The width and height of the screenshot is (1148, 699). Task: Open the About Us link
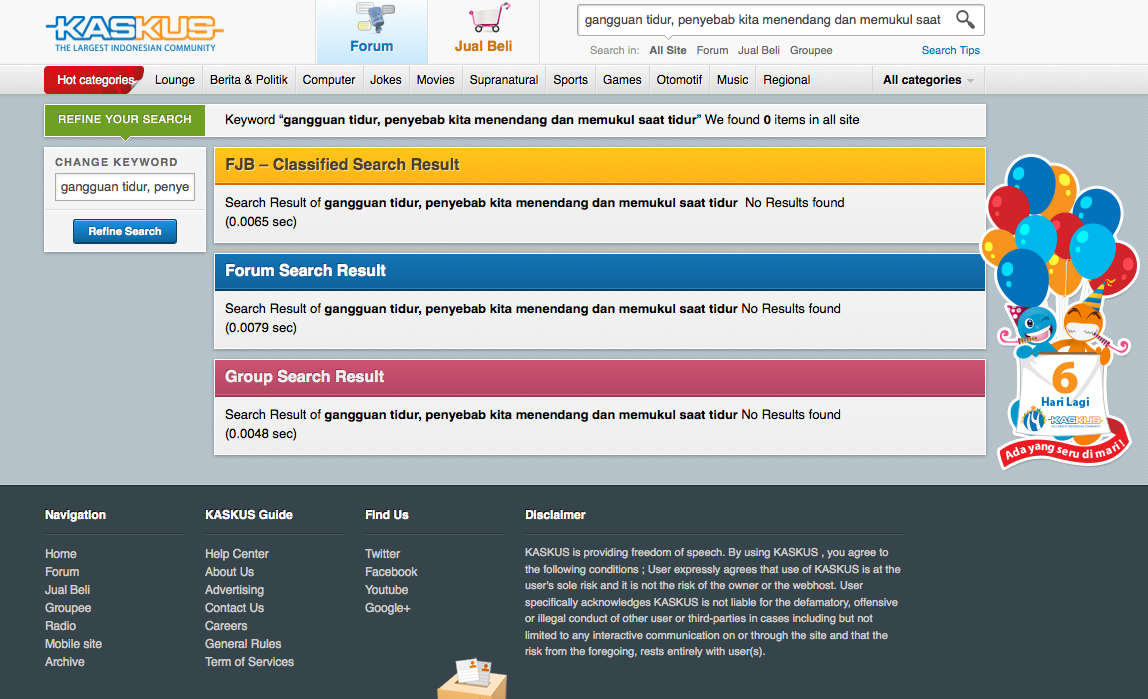click(x=229, y=572)
